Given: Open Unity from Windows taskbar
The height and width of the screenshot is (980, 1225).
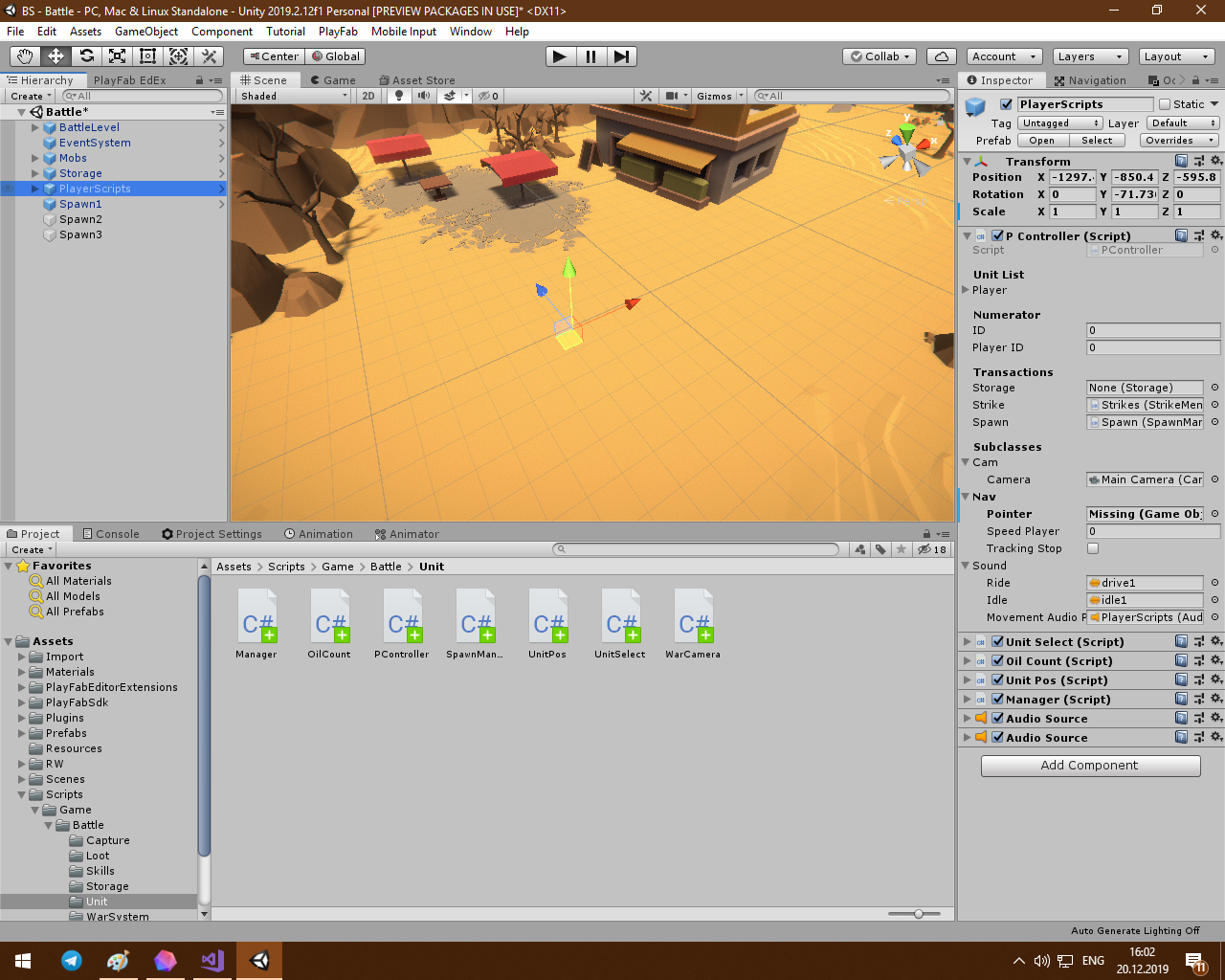Looking at the screenshot, I should (259, 961).
